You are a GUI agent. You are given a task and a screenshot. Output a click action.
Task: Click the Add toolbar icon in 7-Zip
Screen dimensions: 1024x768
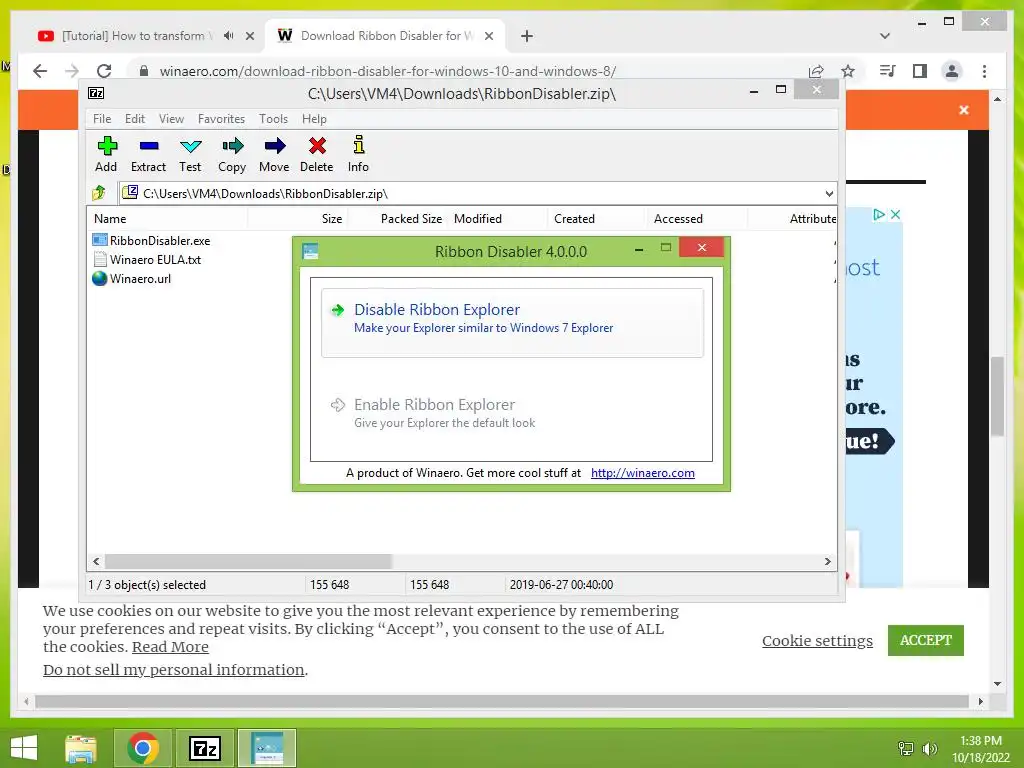coord(106,154)
